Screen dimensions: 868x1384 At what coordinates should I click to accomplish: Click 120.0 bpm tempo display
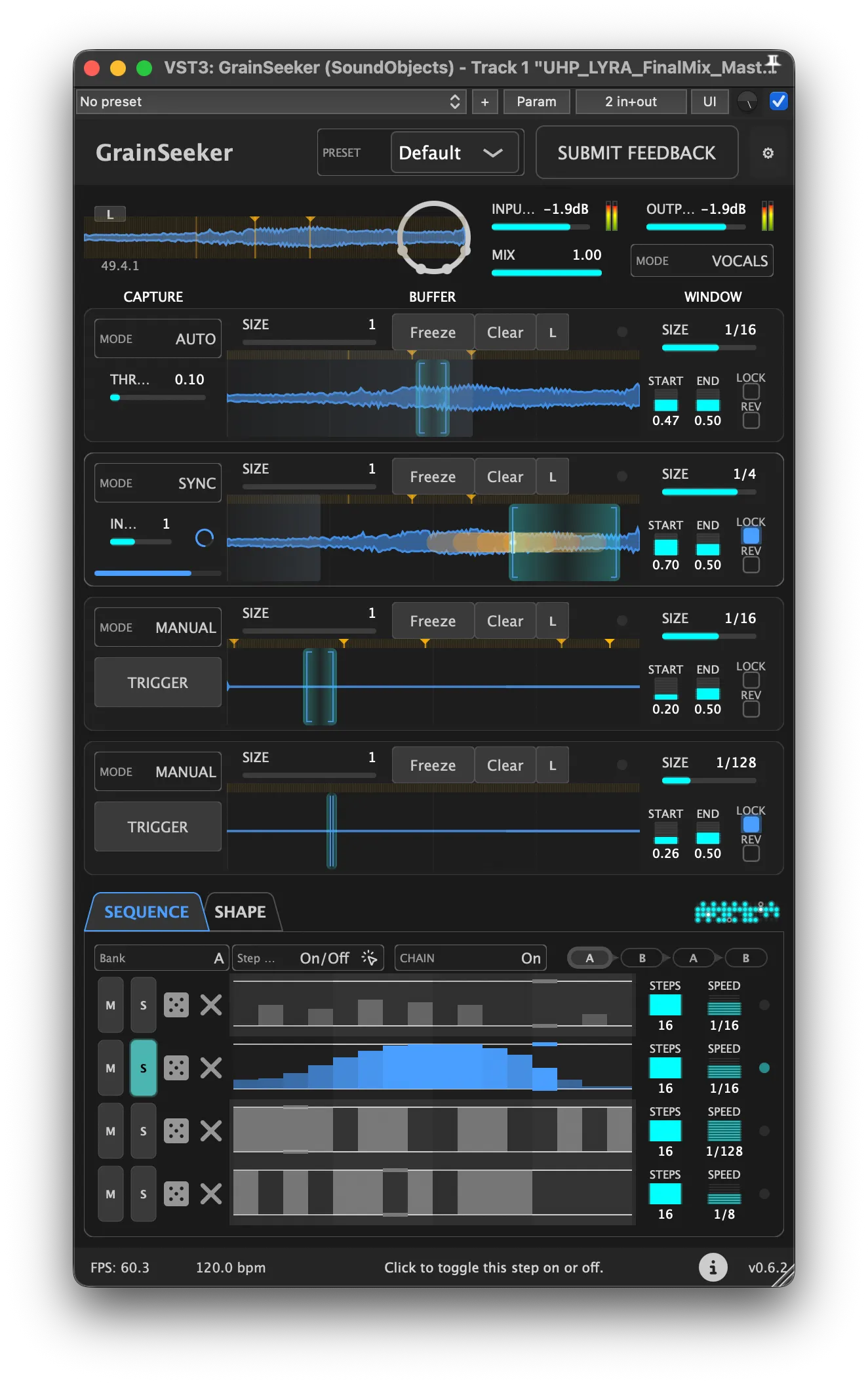click(x=231, y=1267)
